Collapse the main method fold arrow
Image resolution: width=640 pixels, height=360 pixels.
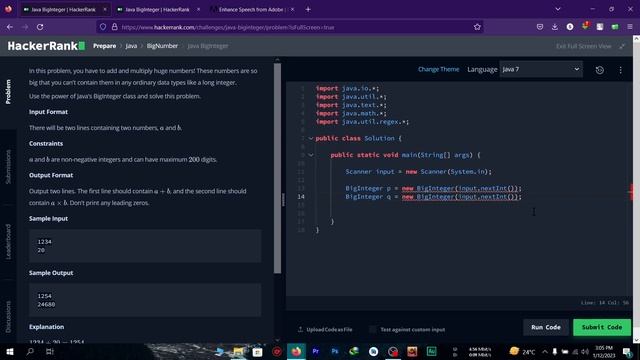click(x=311, y=155)
